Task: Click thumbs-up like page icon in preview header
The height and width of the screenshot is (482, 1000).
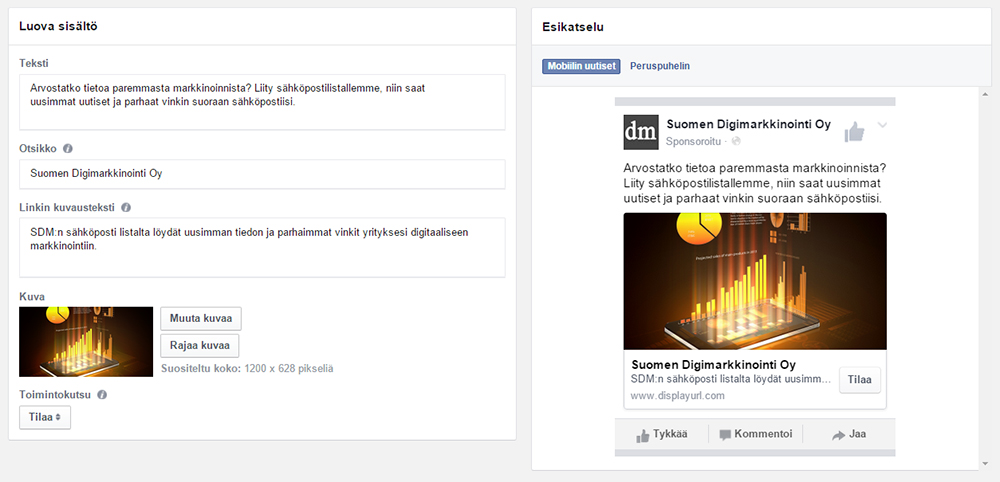Action: 855,132
